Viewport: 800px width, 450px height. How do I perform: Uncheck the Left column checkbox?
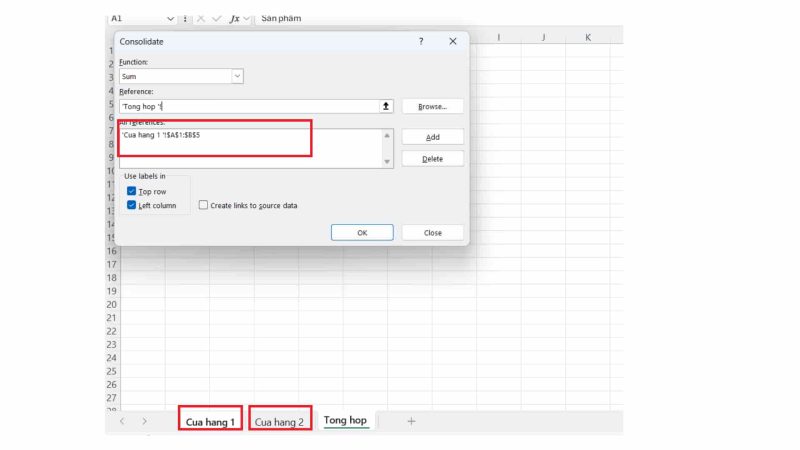pos(131,205)
